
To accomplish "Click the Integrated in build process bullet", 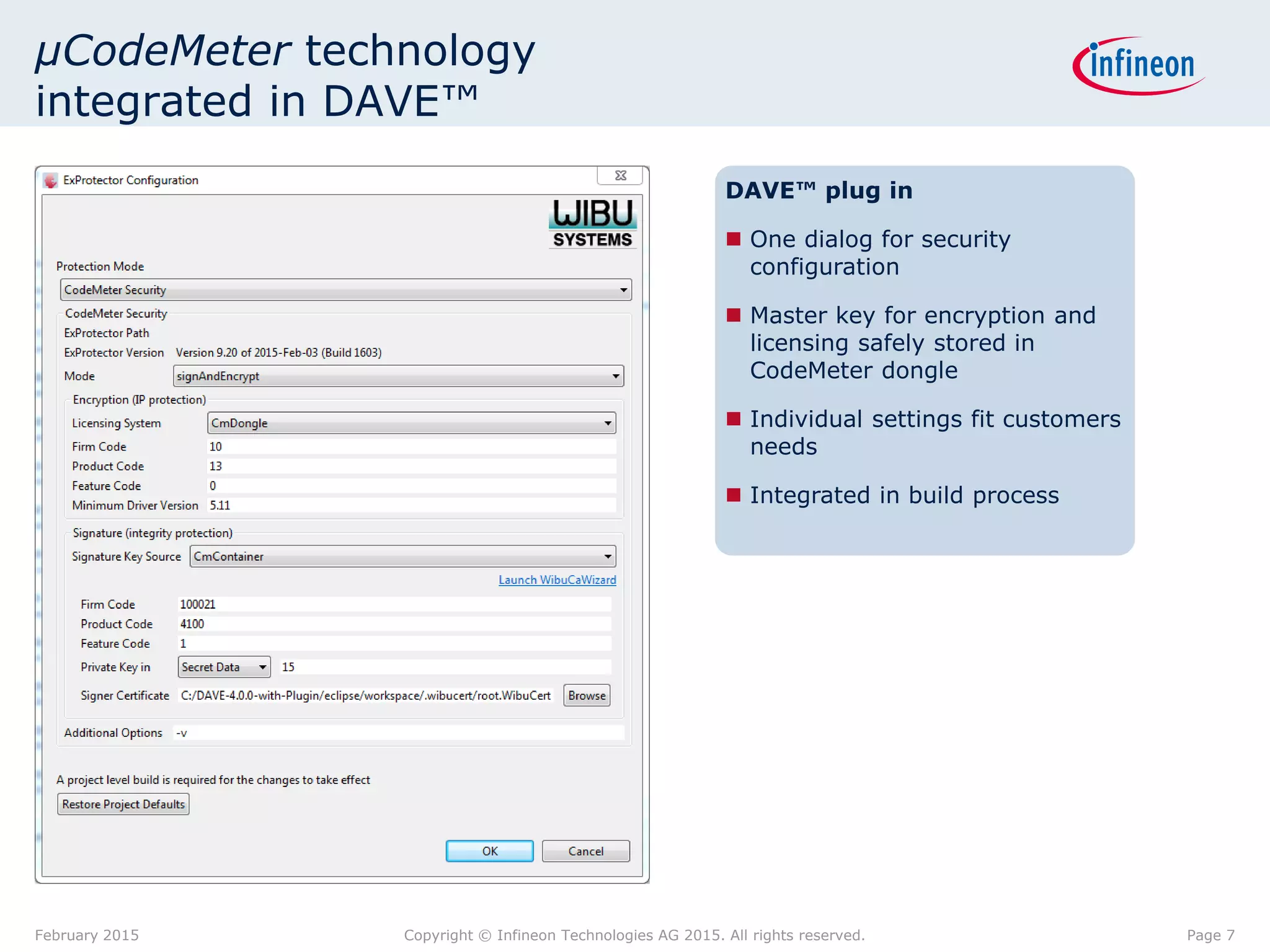I will pos(904,495).
